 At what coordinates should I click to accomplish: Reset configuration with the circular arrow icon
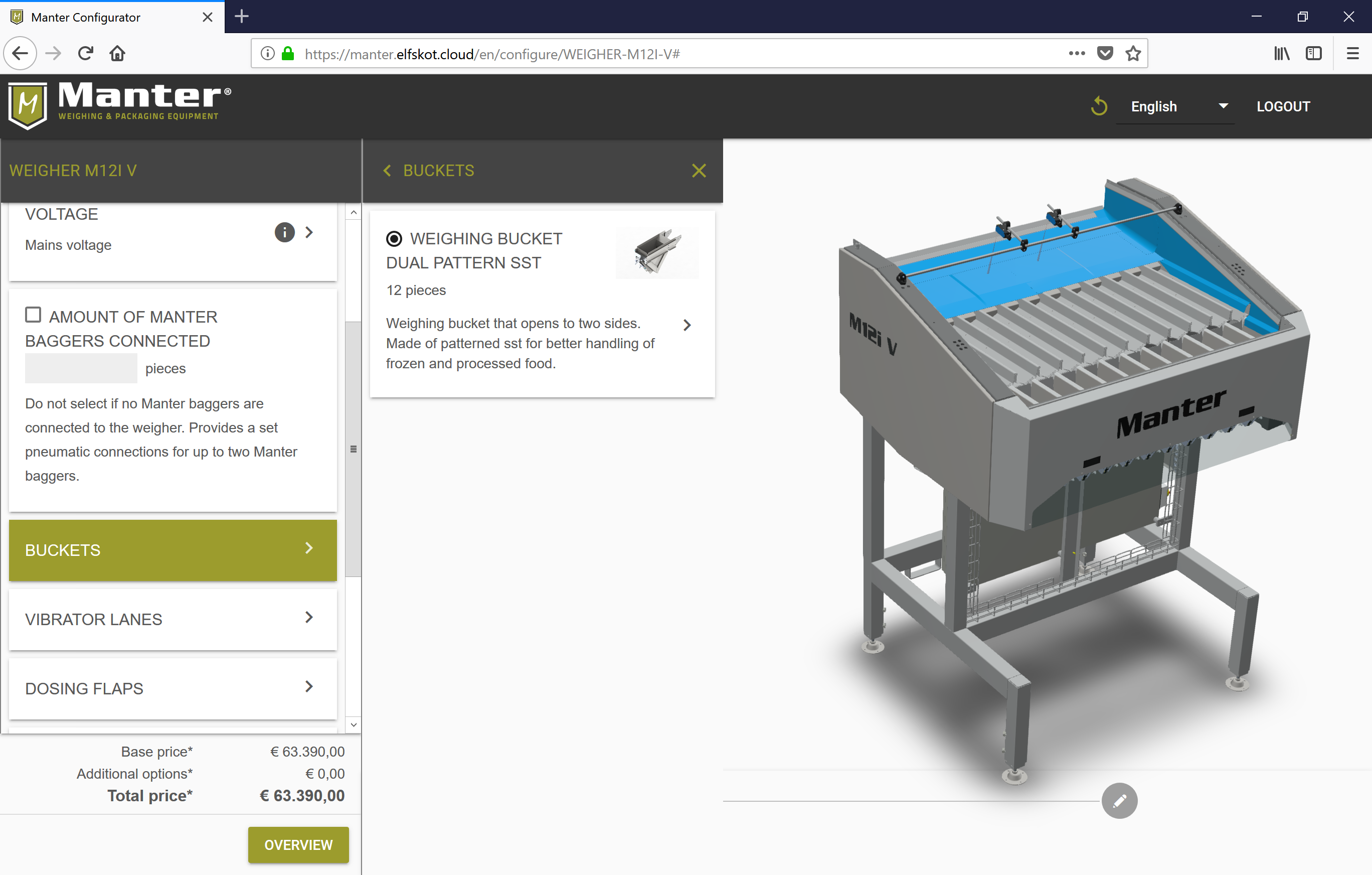tap(1099, 106)
